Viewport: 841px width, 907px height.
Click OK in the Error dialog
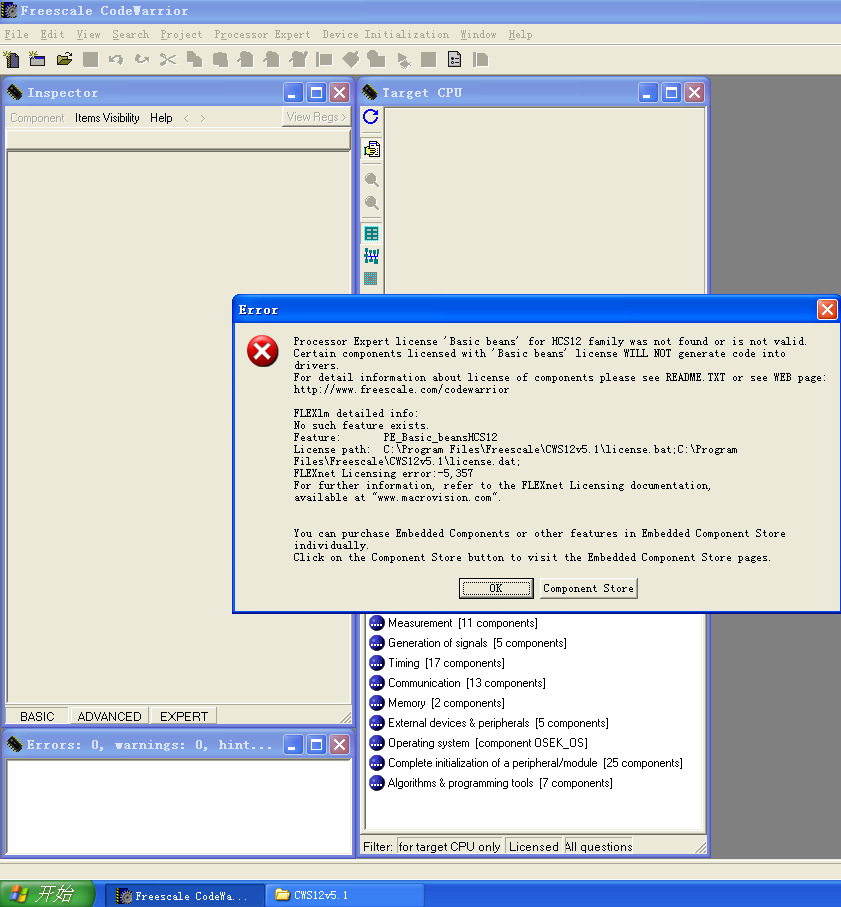tap(496, 588)
